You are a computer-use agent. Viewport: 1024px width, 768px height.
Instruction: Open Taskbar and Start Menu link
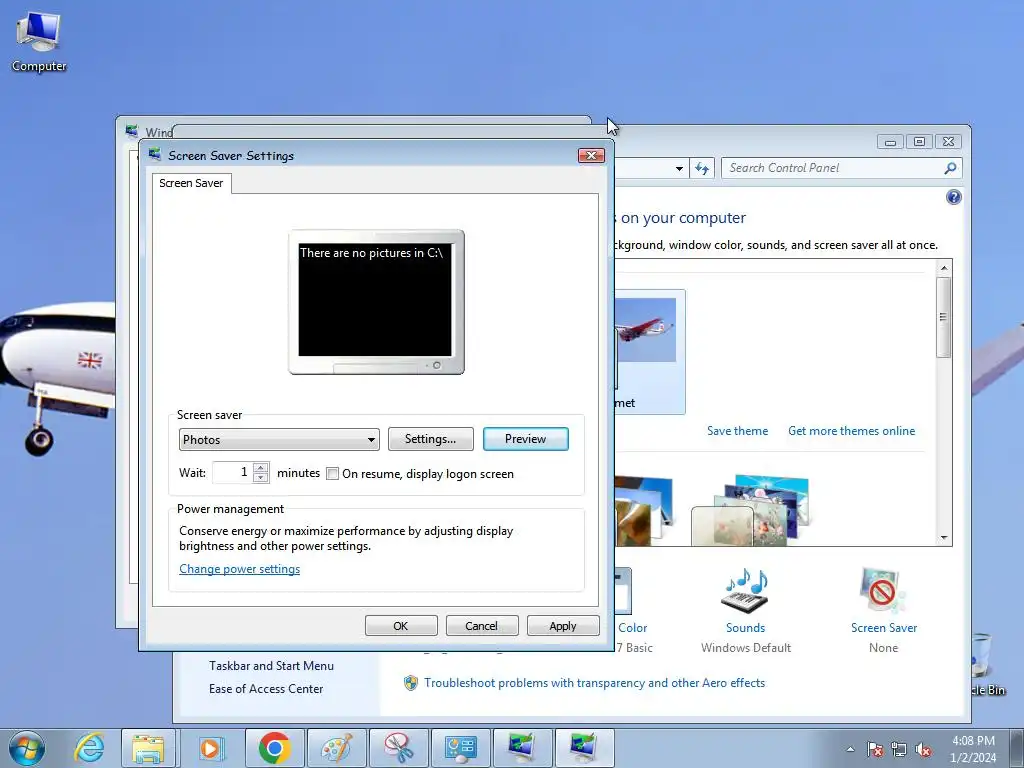pyautogui.click(x=271, y=665)
